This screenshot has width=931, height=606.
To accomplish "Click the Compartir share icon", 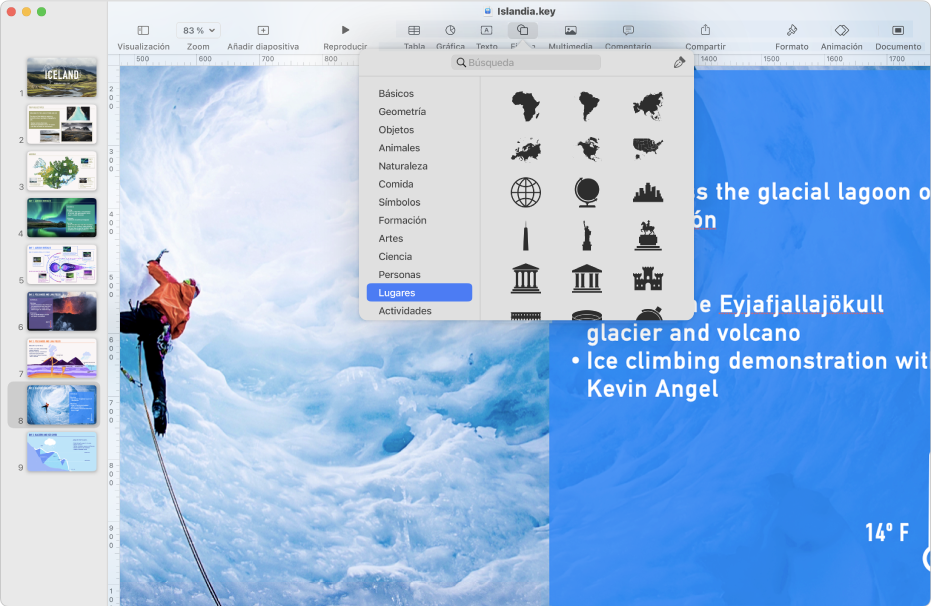I will [705, 30].
